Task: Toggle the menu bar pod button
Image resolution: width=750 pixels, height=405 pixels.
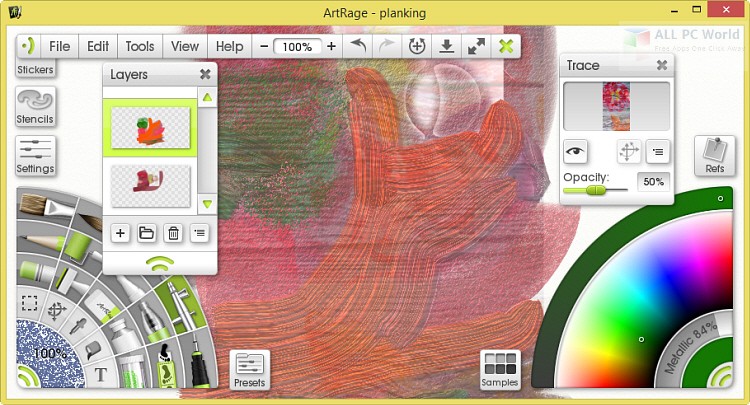Action: point(28,46)
